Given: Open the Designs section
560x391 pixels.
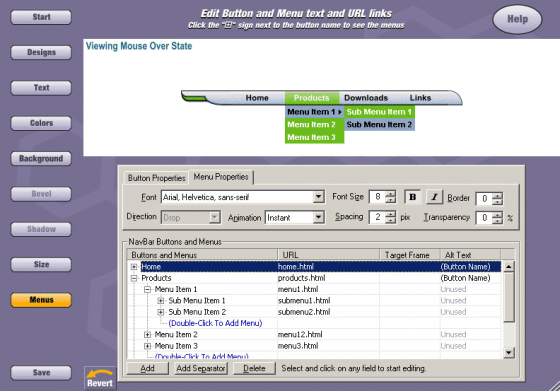Looking at the screenshot, I should coord(41,52).
